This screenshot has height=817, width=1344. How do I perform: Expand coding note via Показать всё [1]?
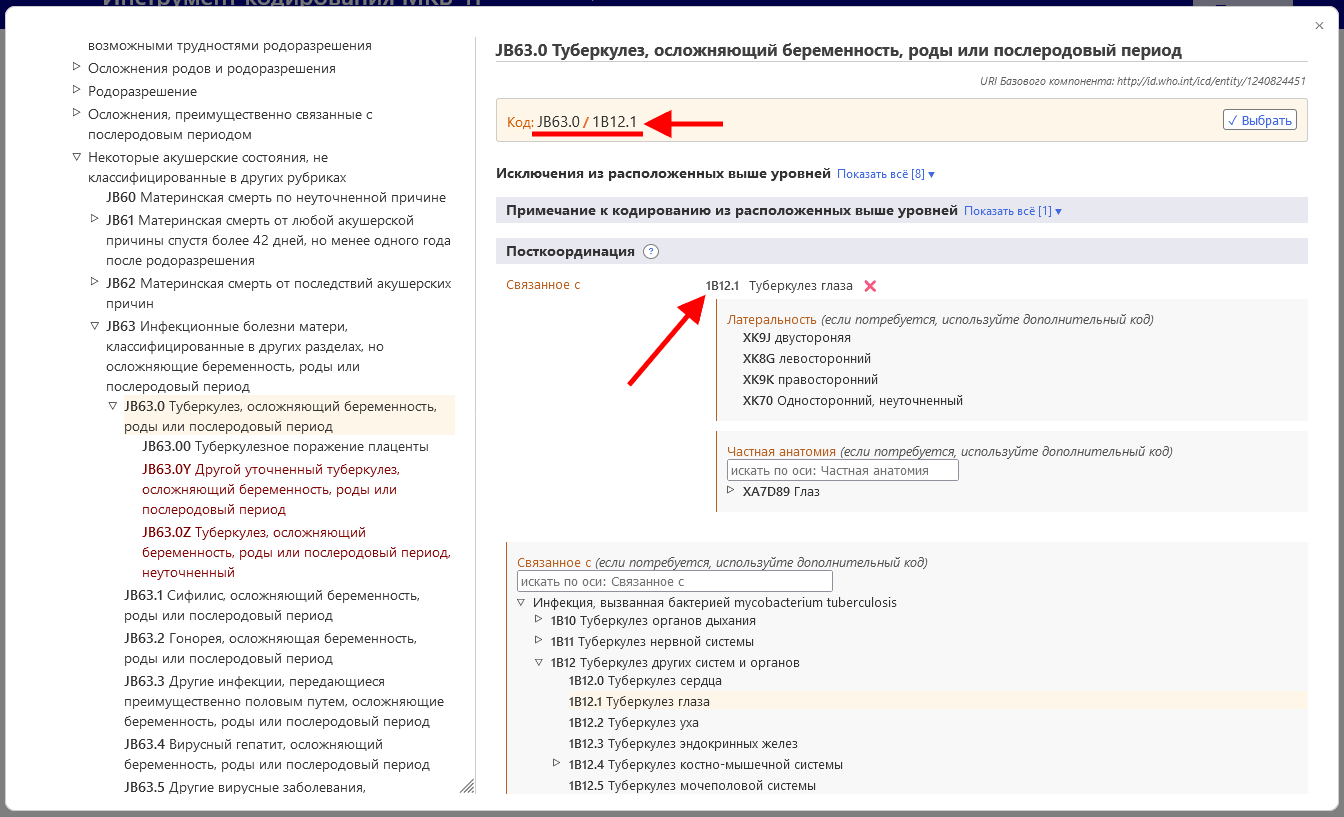pyautogui.click(x=1012, y=211)
